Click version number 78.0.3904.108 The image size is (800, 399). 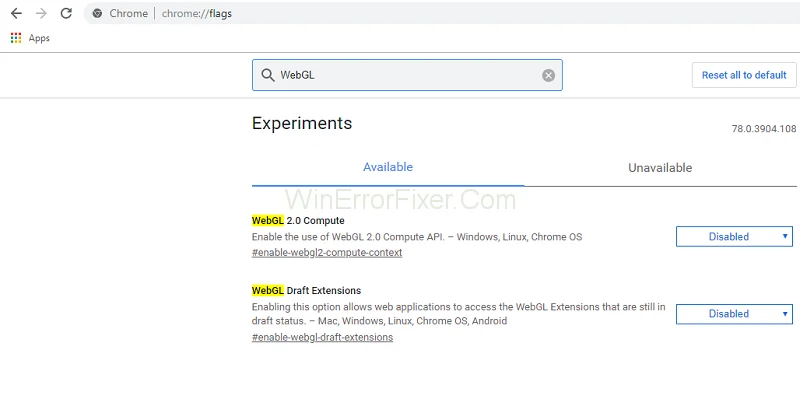click(x=764, y=129)
